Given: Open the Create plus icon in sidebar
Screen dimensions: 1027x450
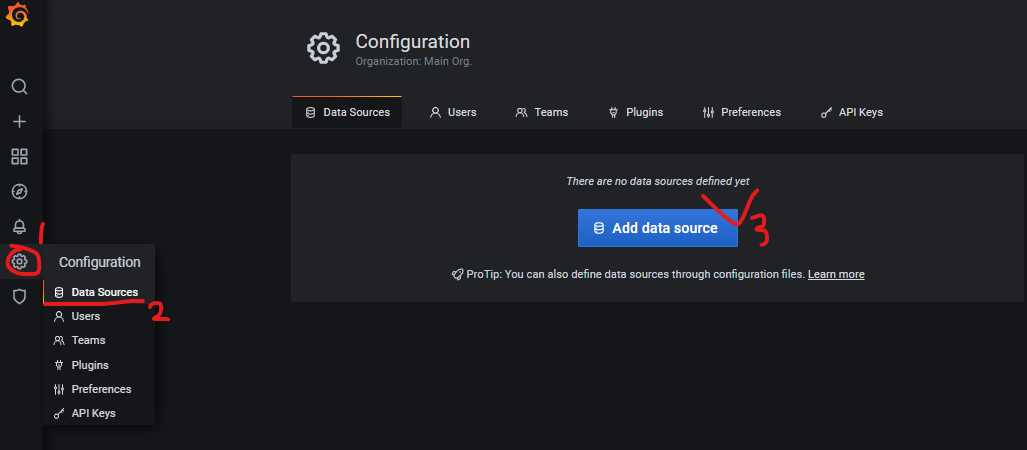Looking at the screenshot, I should coord(20,122).
